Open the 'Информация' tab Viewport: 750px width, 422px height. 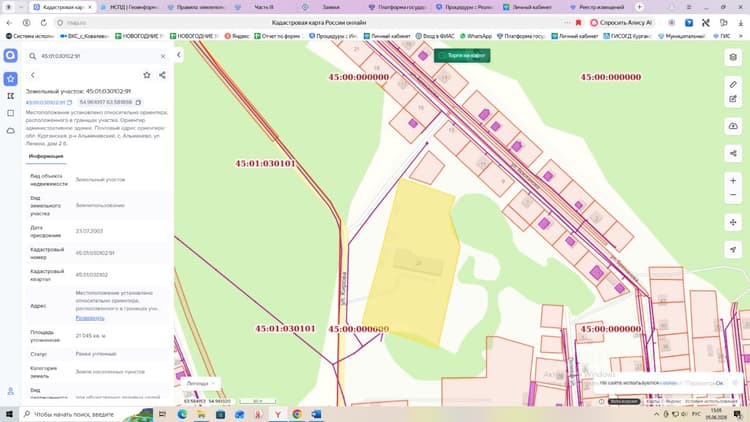tap(46, 156)
